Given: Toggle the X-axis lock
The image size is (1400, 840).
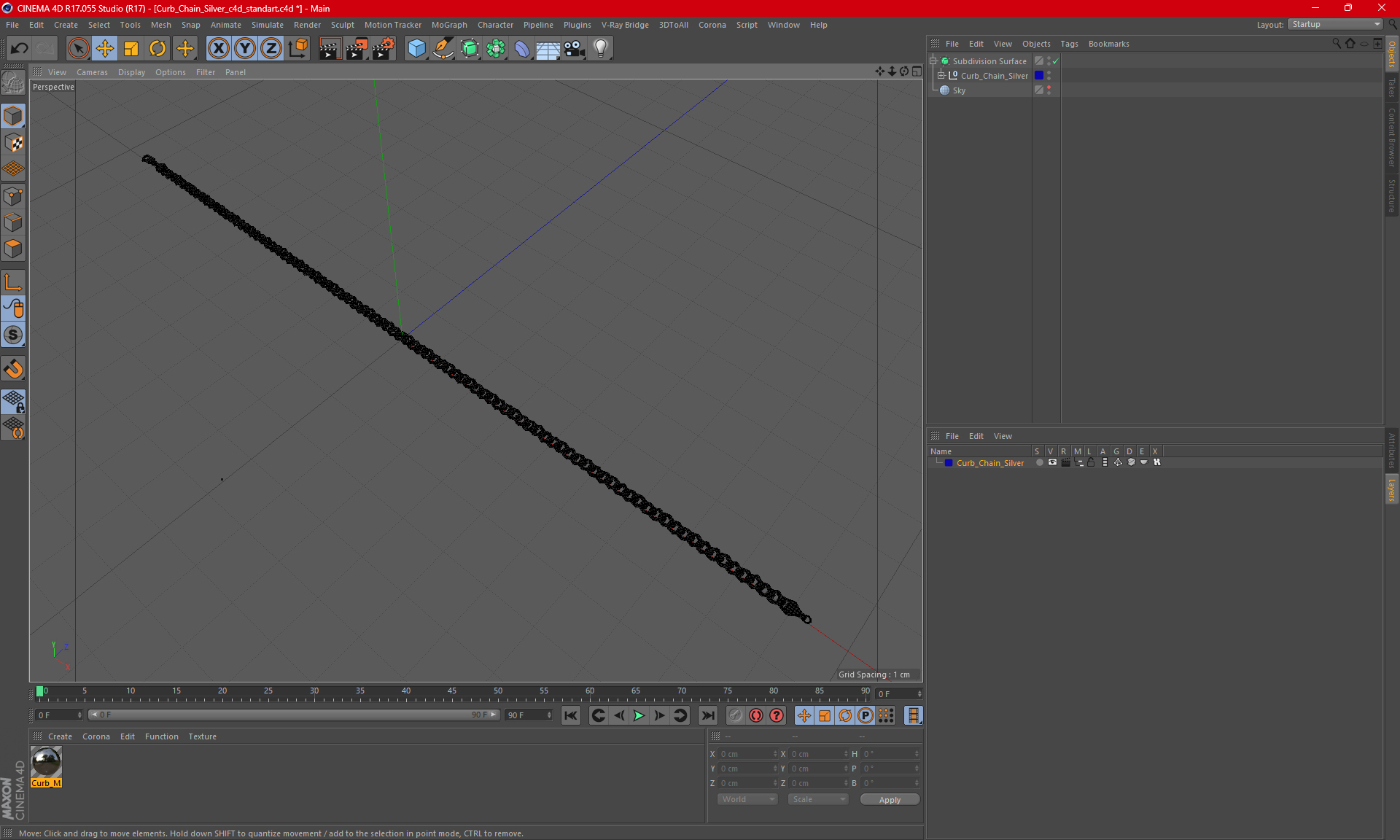Looking at the screenshot, I should [218, 49].
